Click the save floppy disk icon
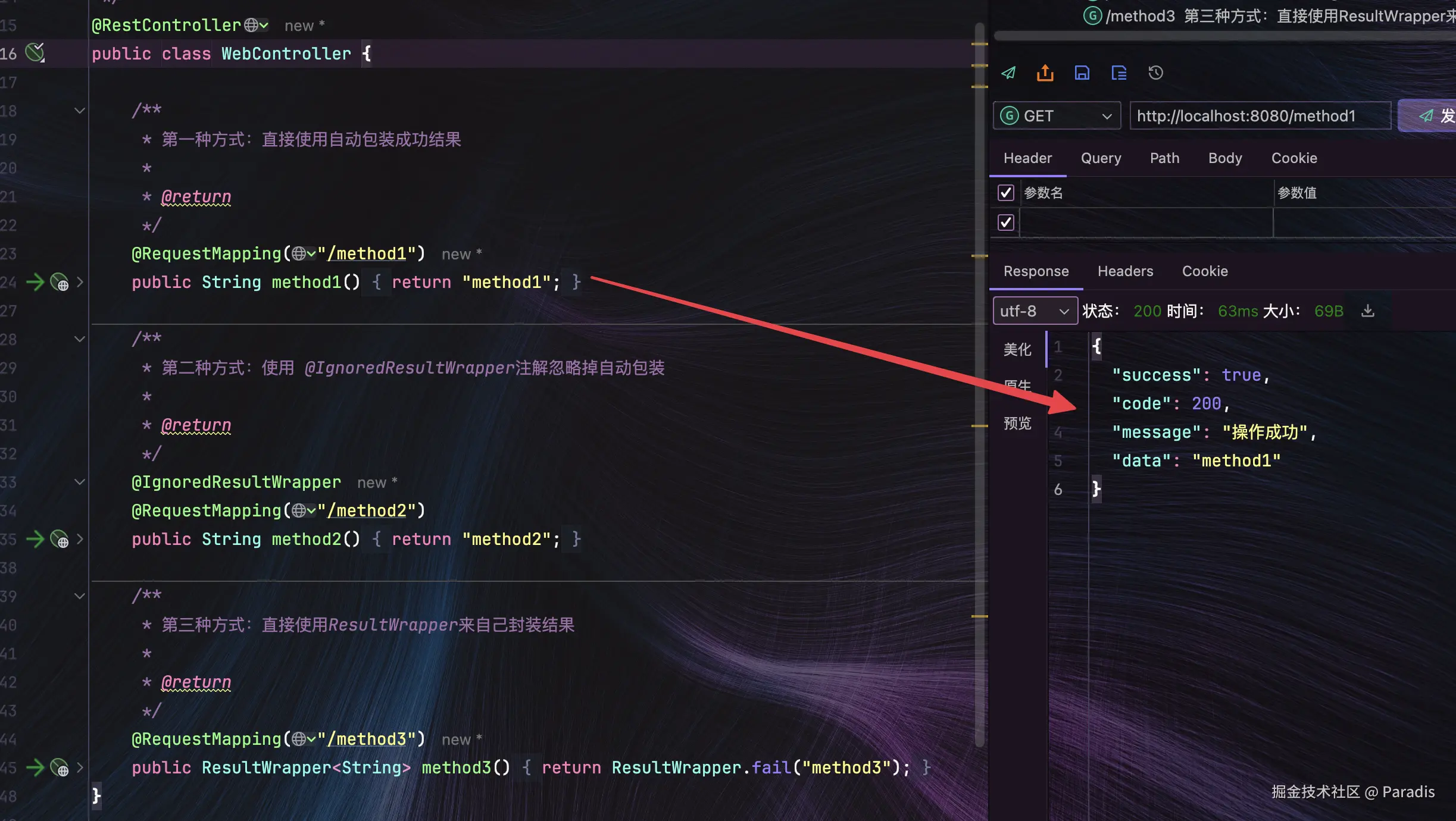Viewport: 1456px width, 821px height. pos(1082,73)
